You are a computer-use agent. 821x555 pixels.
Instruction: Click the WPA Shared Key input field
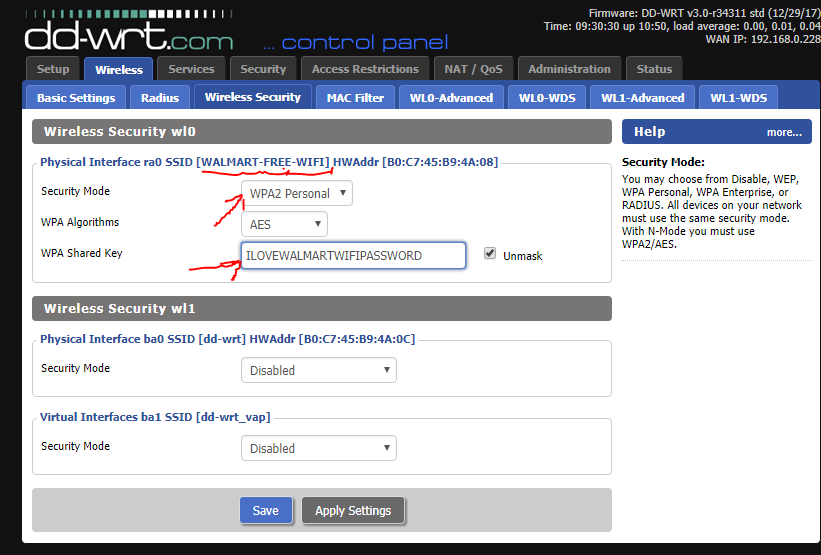pos(353,256)
